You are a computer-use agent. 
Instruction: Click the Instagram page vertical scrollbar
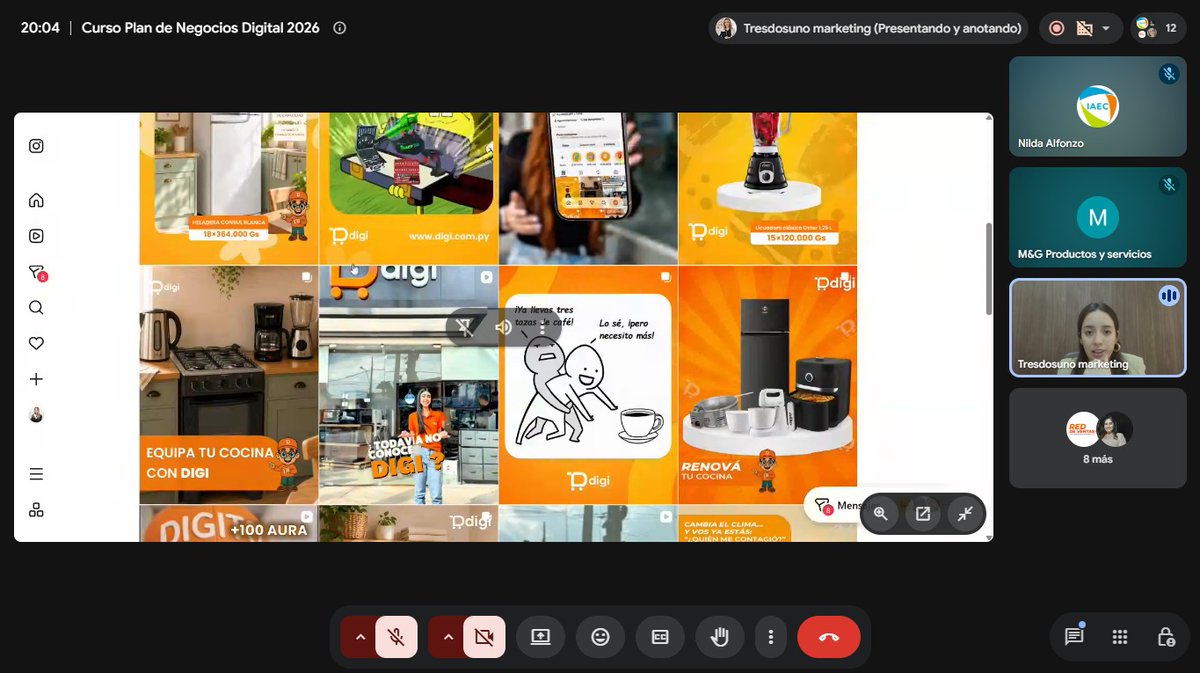(x=989, y=268)
